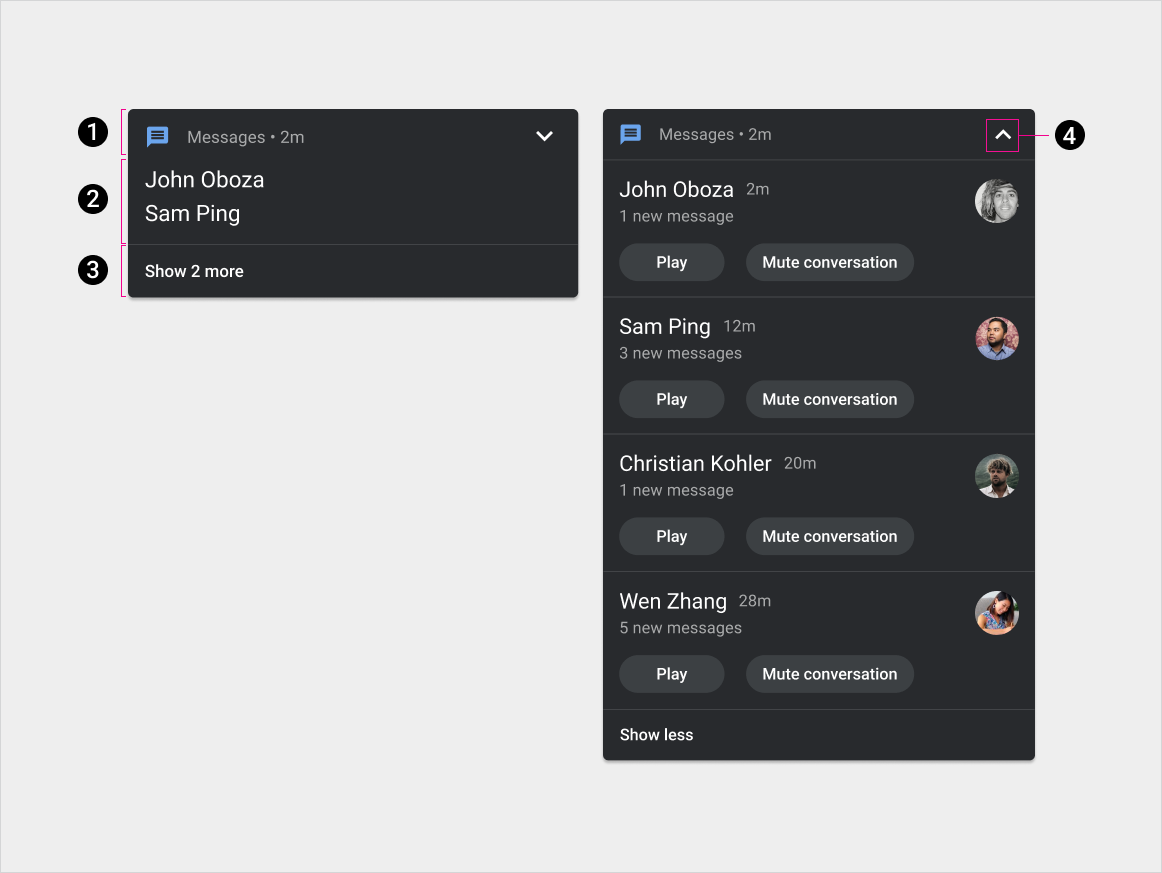Mute conversation with Wen Zhang

[x=829, y=674]
